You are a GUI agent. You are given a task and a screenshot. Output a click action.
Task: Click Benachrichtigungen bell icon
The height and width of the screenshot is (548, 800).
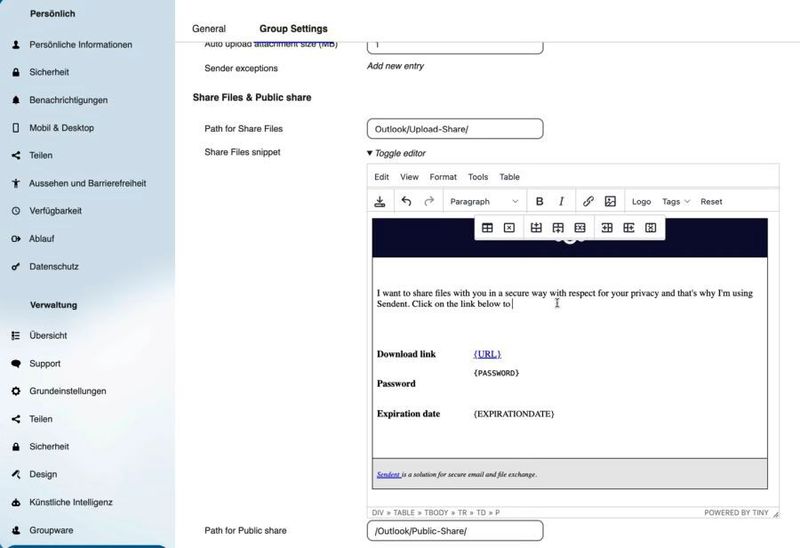[16, 100]
